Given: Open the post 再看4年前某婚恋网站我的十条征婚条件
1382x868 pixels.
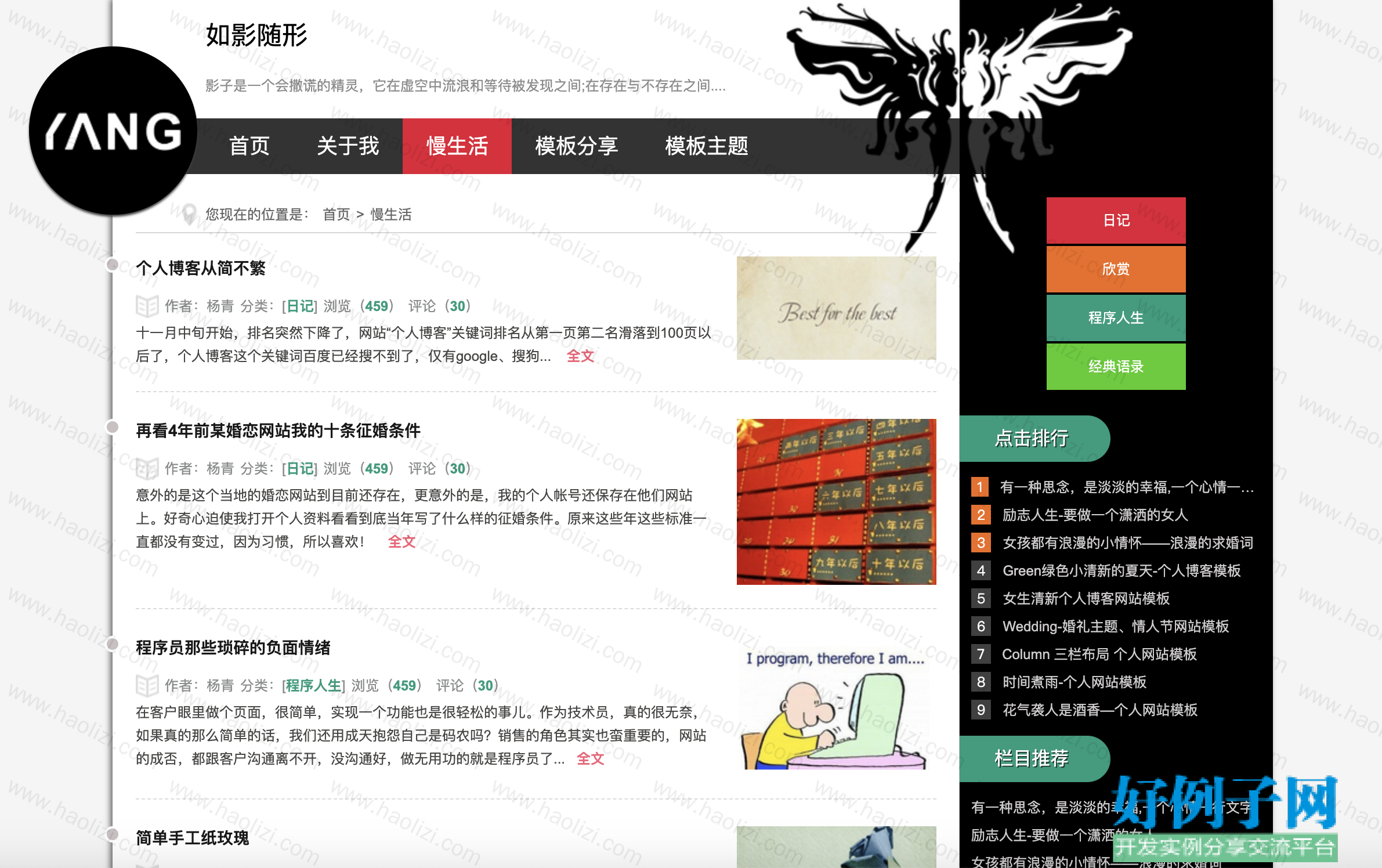Looking at the screenshot, I should click(278, 431).
